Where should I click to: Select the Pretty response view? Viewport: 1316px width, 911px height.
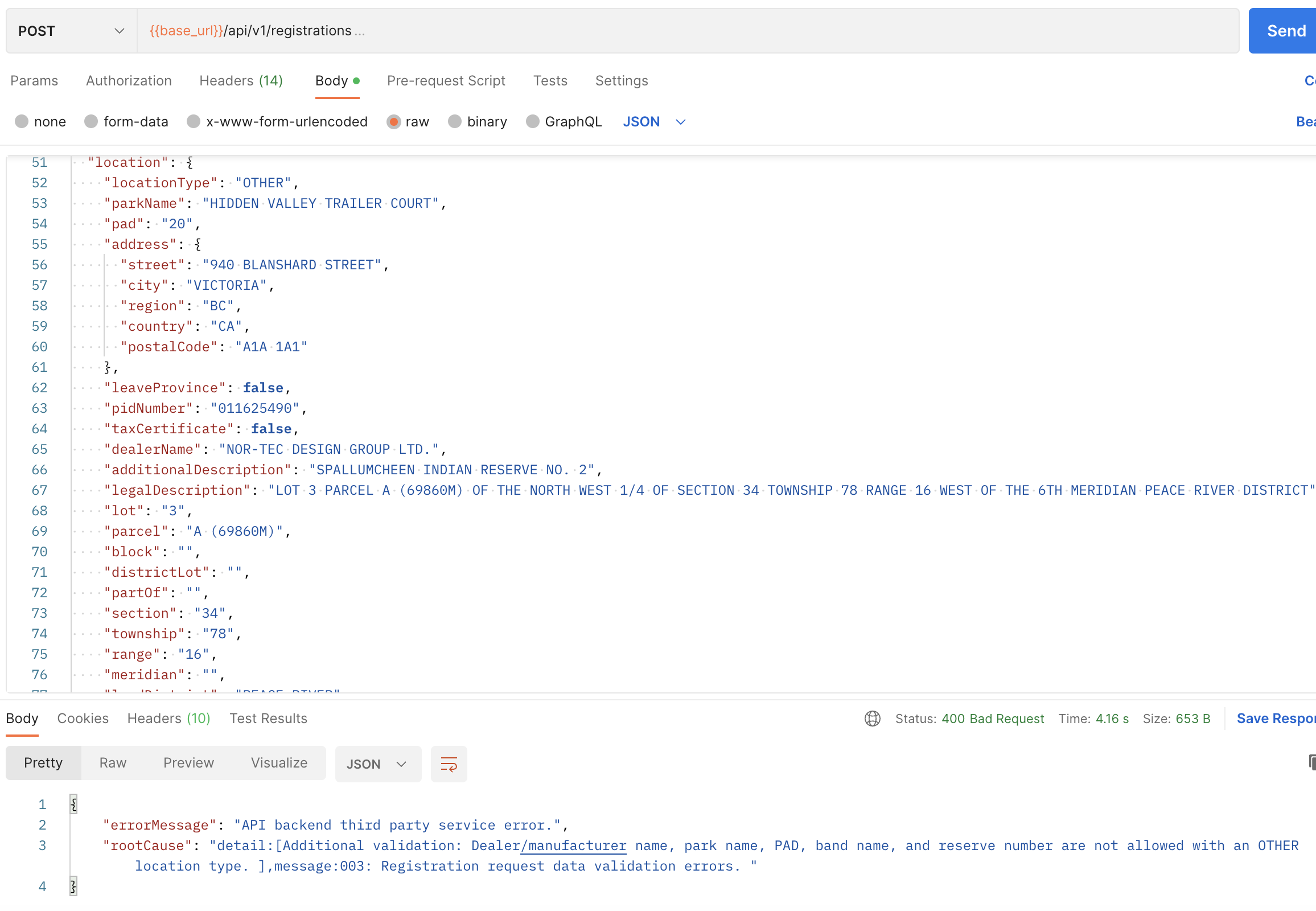(43, 762)
